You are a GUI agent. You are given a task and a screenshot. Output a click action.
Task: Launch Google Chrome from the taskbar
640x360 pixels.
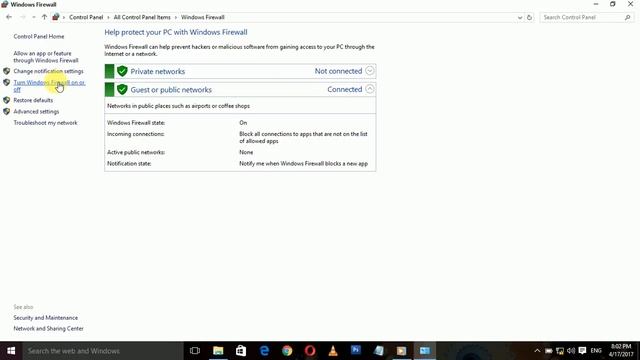pos(287,351)
